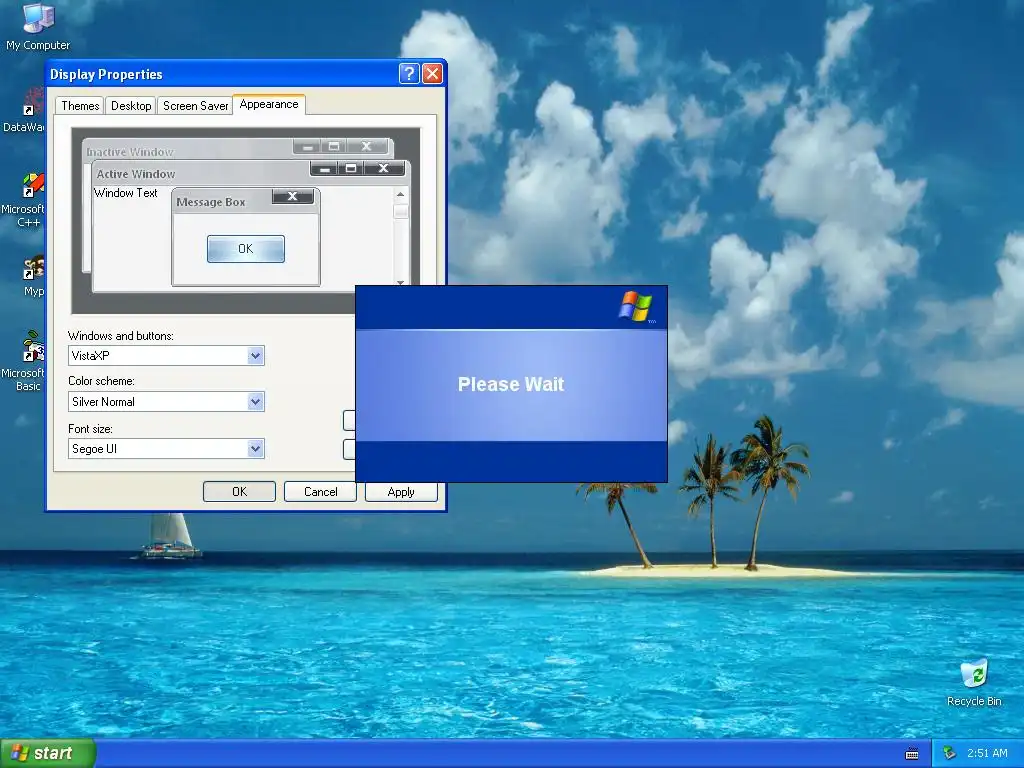The image size is (1024, 768).
Task: Click the Window Text preview label
Action: [125, 193]
